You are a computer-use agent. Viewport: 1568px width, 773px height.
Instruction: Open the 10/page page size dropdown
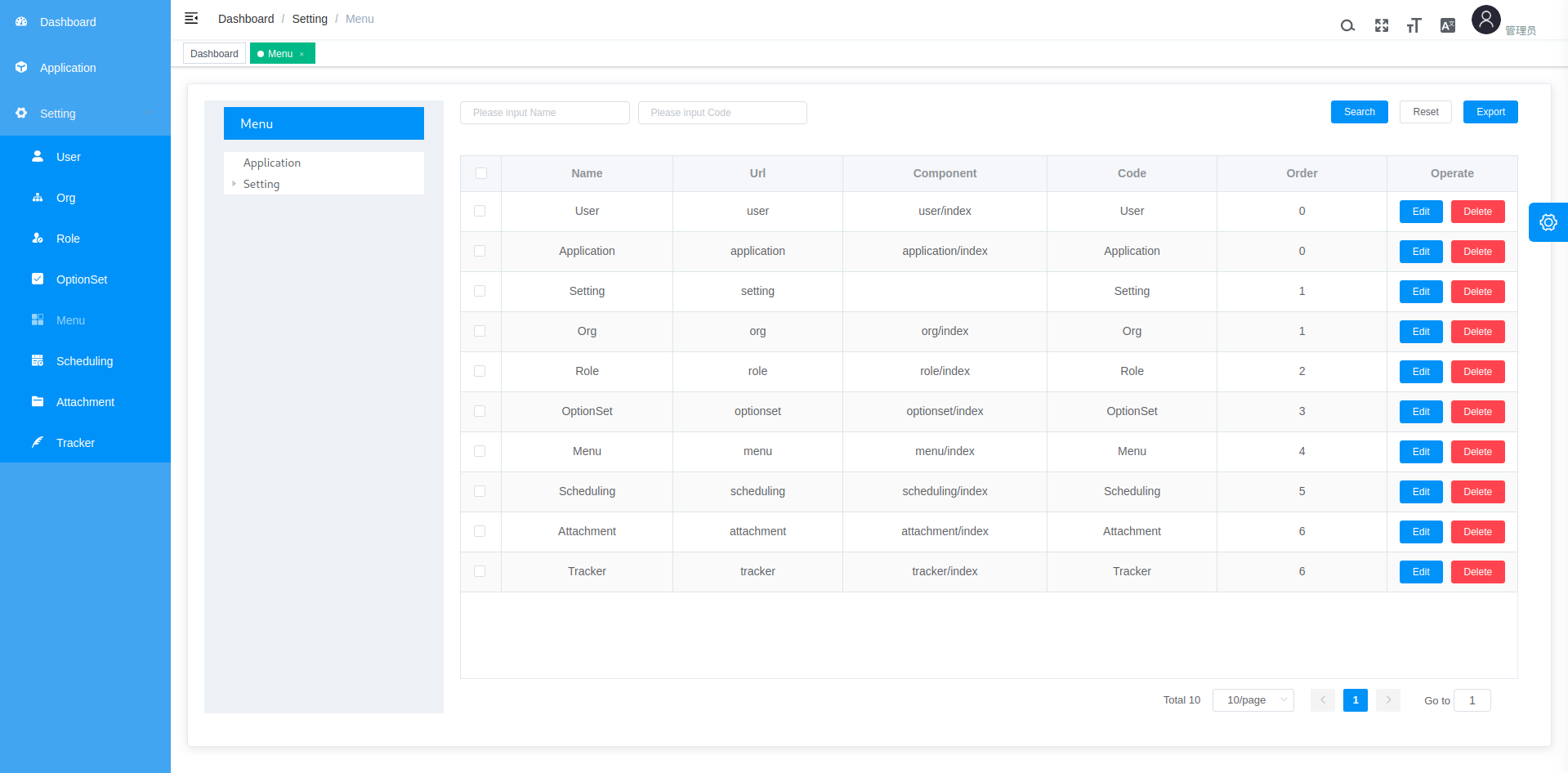coord(1253,700)
